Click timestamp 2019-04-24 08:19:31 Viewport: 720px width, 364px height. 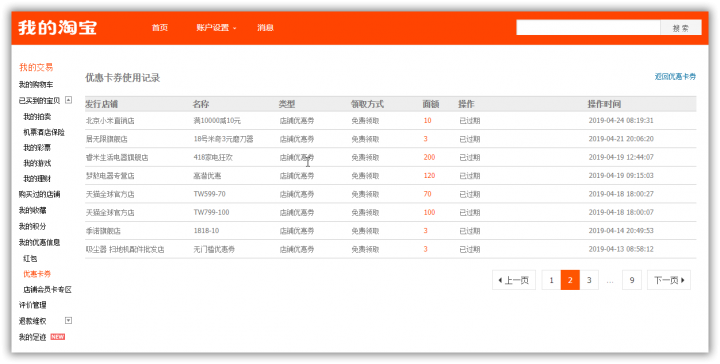(621, 121)
